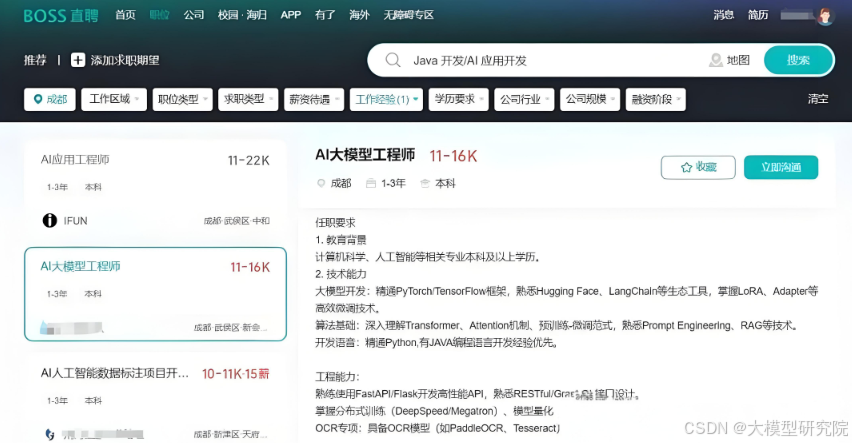The image size is (852, 443).
Task: Click the location pin in 成都 filter
Action: click(x=38, y=99)
